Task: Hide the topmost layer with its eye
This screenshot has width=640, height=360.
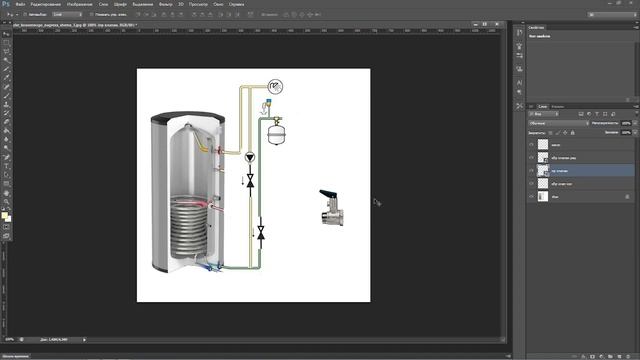Action: (531, 144)
